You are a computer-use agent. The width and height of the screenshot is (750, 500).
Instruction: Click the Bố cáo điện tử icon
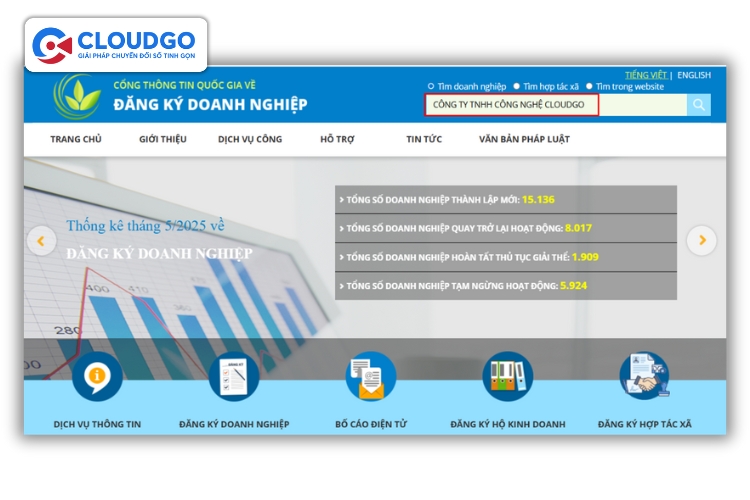coord(371,377)
